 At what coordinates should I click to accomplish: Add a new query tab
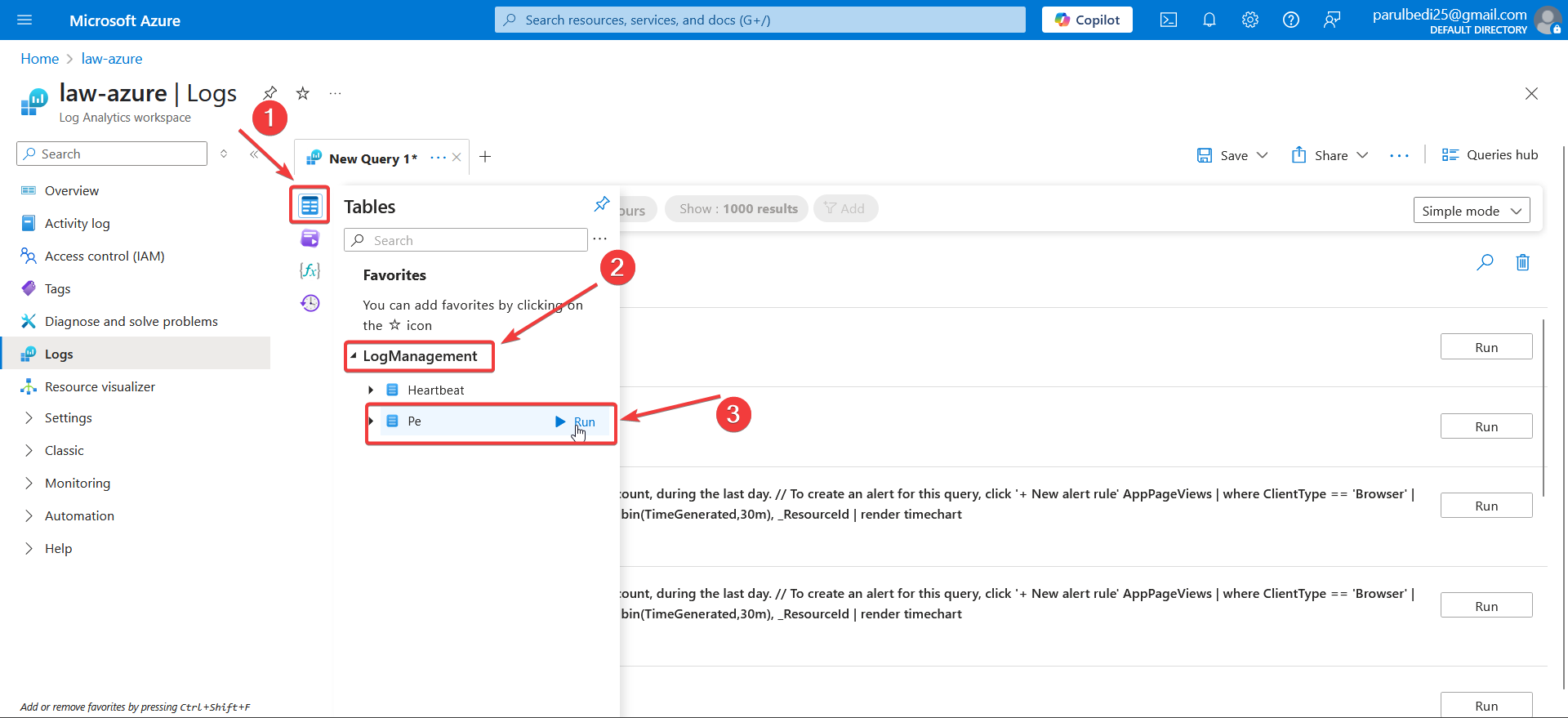[x=485, y=157]
